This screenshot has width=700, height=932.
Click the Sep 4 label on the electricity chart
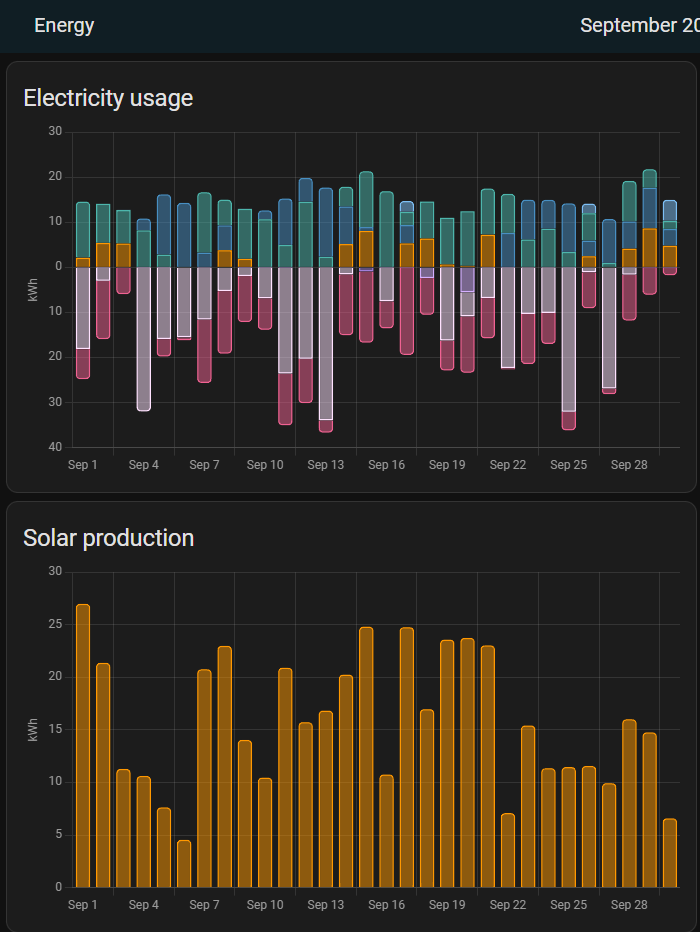[x=144, y=464]
